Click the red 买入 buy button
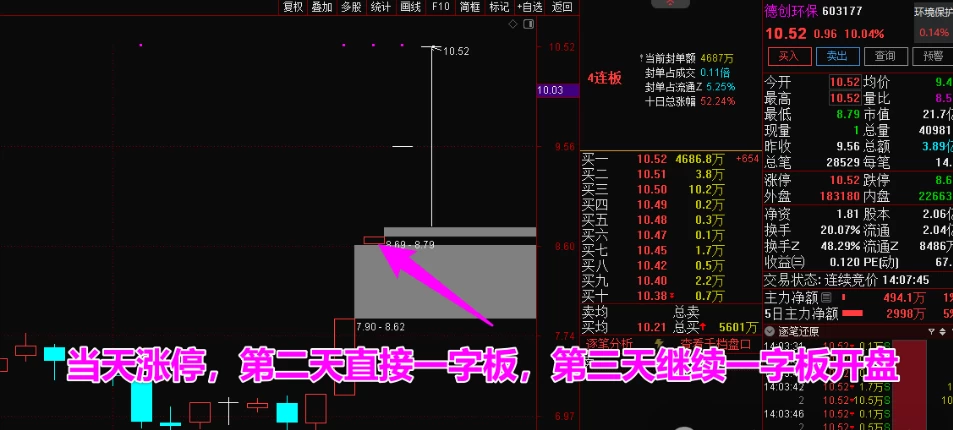This screenshot has width=953, height=430. click(x=789, y=57)
